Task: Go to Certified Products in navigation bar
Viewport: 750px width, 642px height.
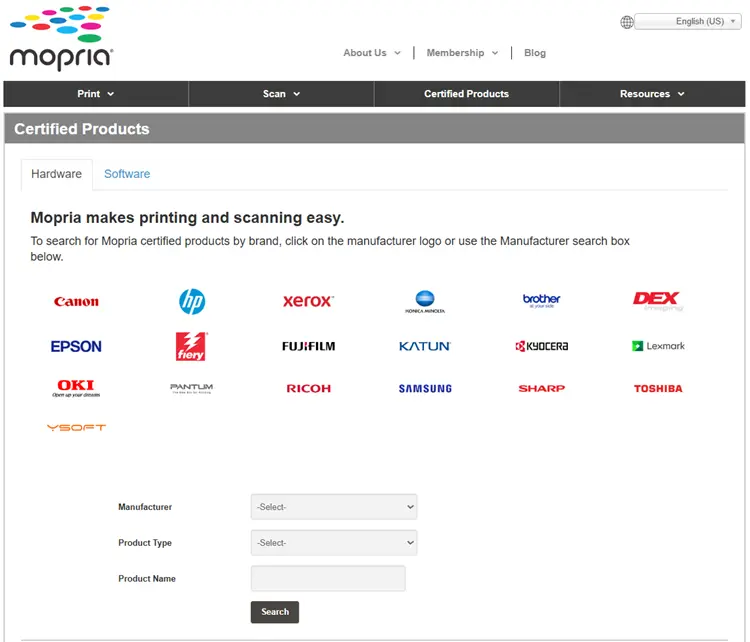Action: (x=466, y=94)
